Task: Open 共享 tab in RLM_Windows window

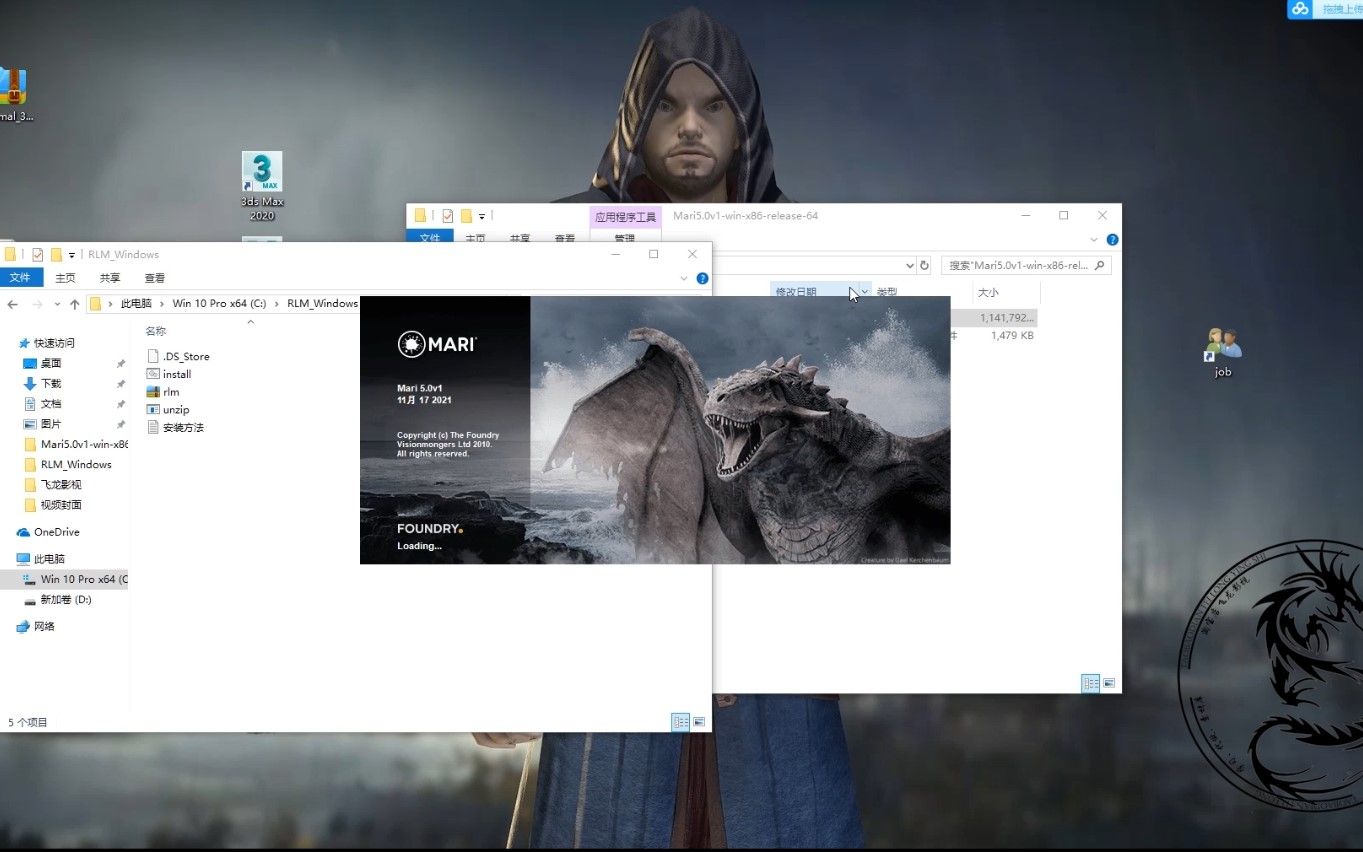Action: pyautogui.click(x=110, y=278)
